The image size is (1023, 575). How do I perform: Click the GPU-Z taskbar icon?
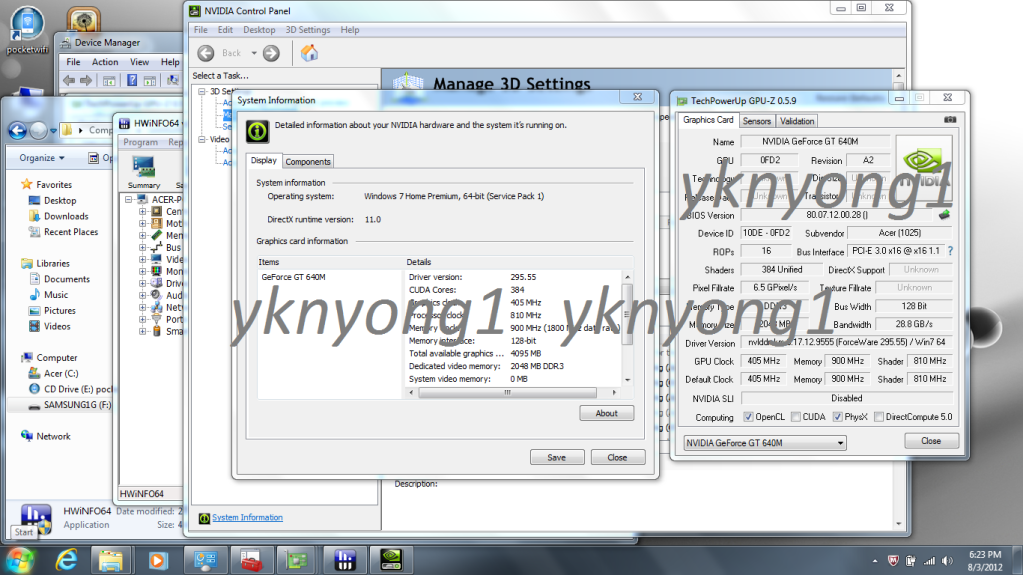[298, 560]
